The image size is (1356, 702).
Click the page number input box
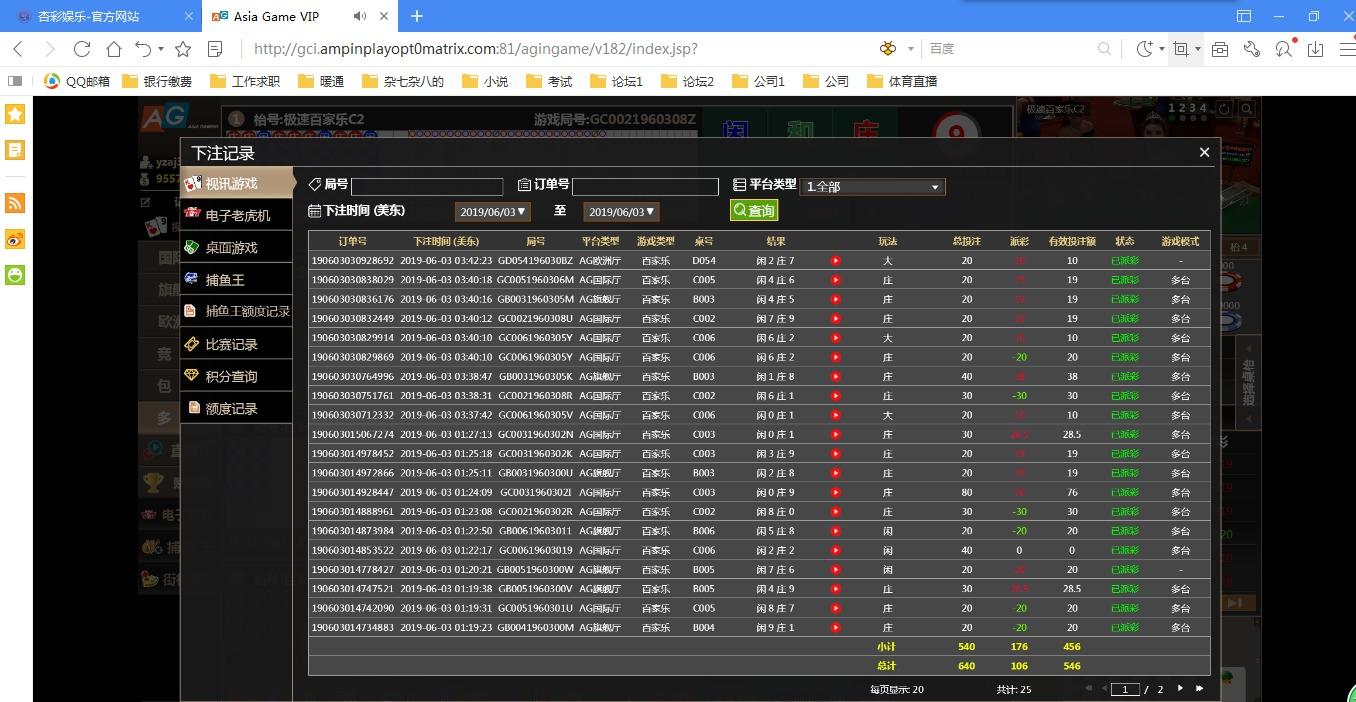coord(1127,689)
